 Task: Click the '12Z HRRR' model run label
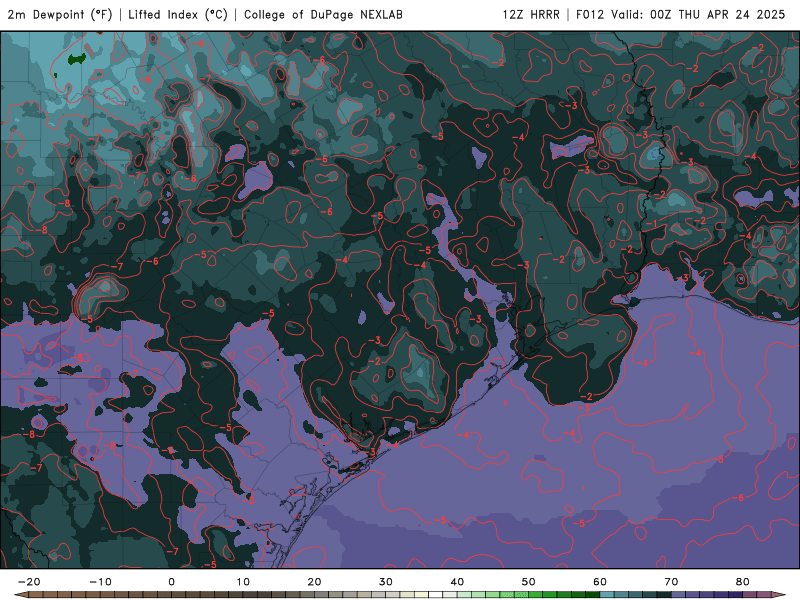[x=531, y=14]
